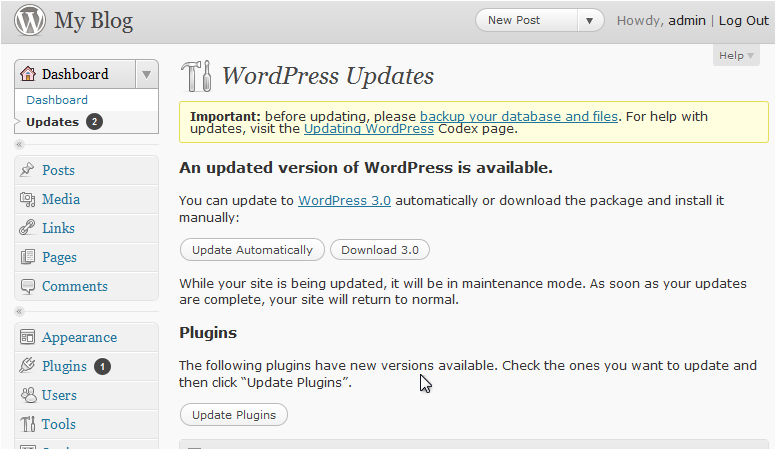Open the WordPress 3.0 link
Screen dimensions: 776x450
click(x=344, y=200)
